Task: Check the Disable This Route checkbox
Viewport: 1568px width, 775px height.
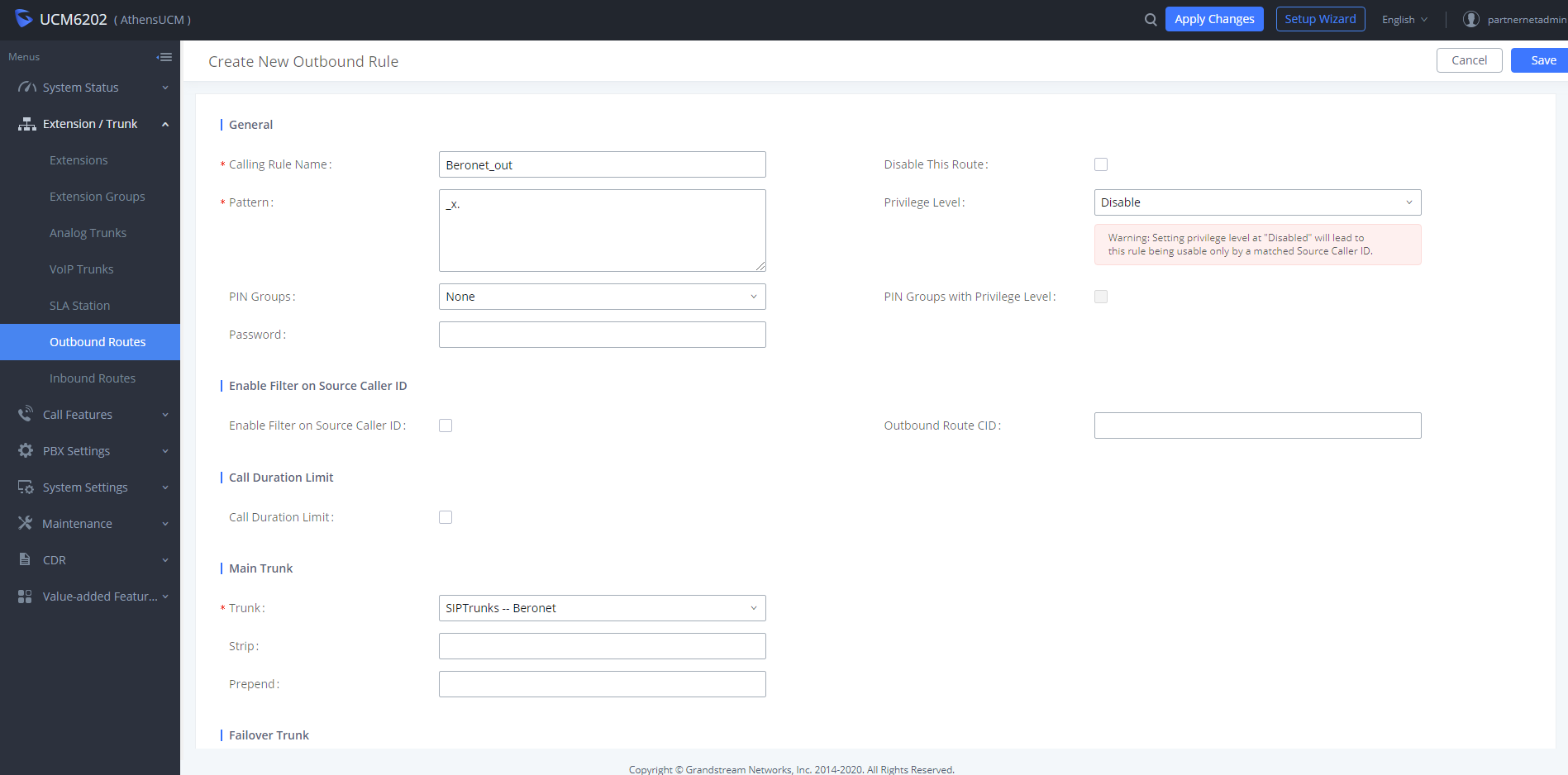Action: pos(1100,164)
